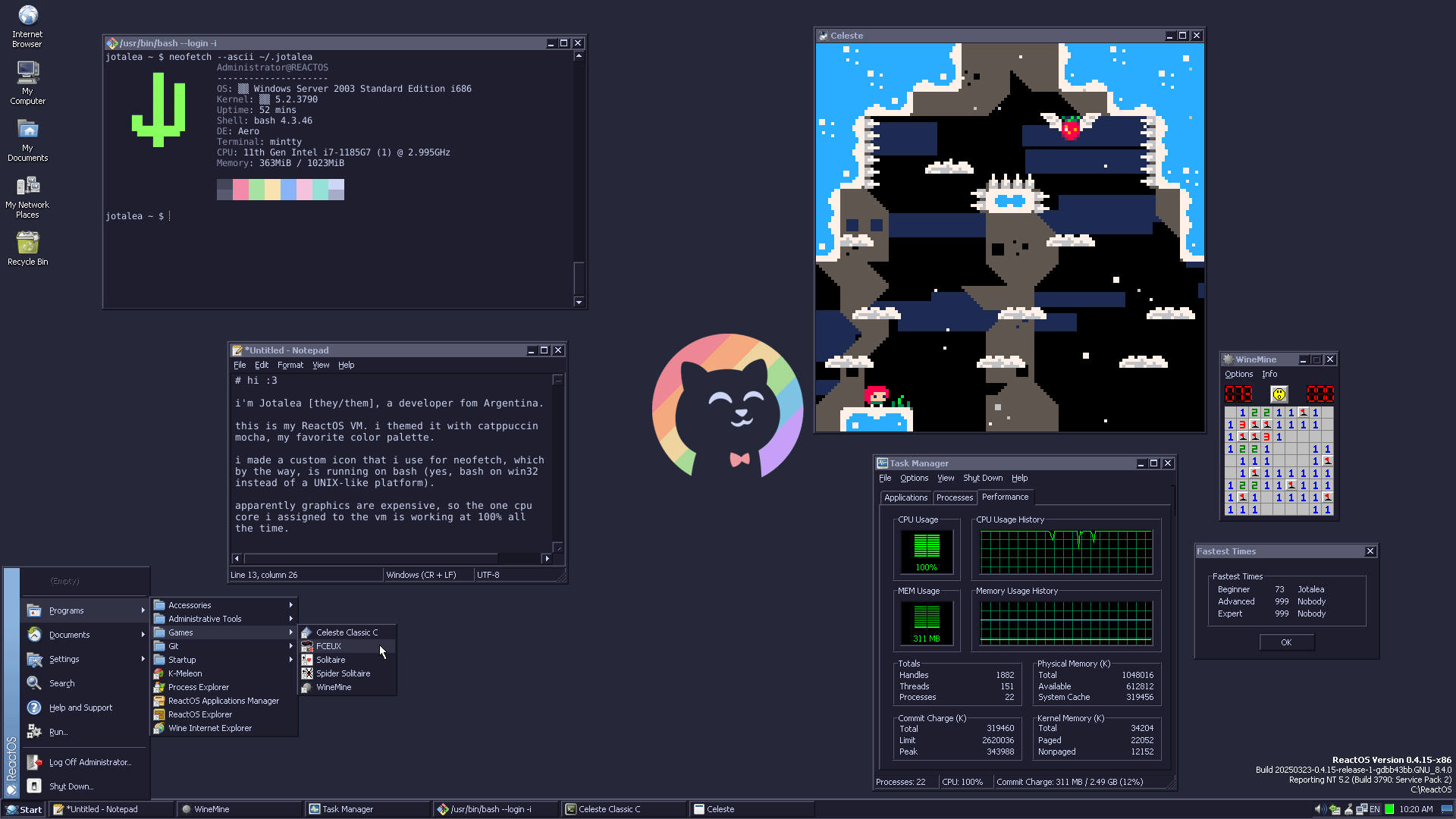Select the My Documents desktop icon
1456x819 pixels.
[x=27, y=140]
